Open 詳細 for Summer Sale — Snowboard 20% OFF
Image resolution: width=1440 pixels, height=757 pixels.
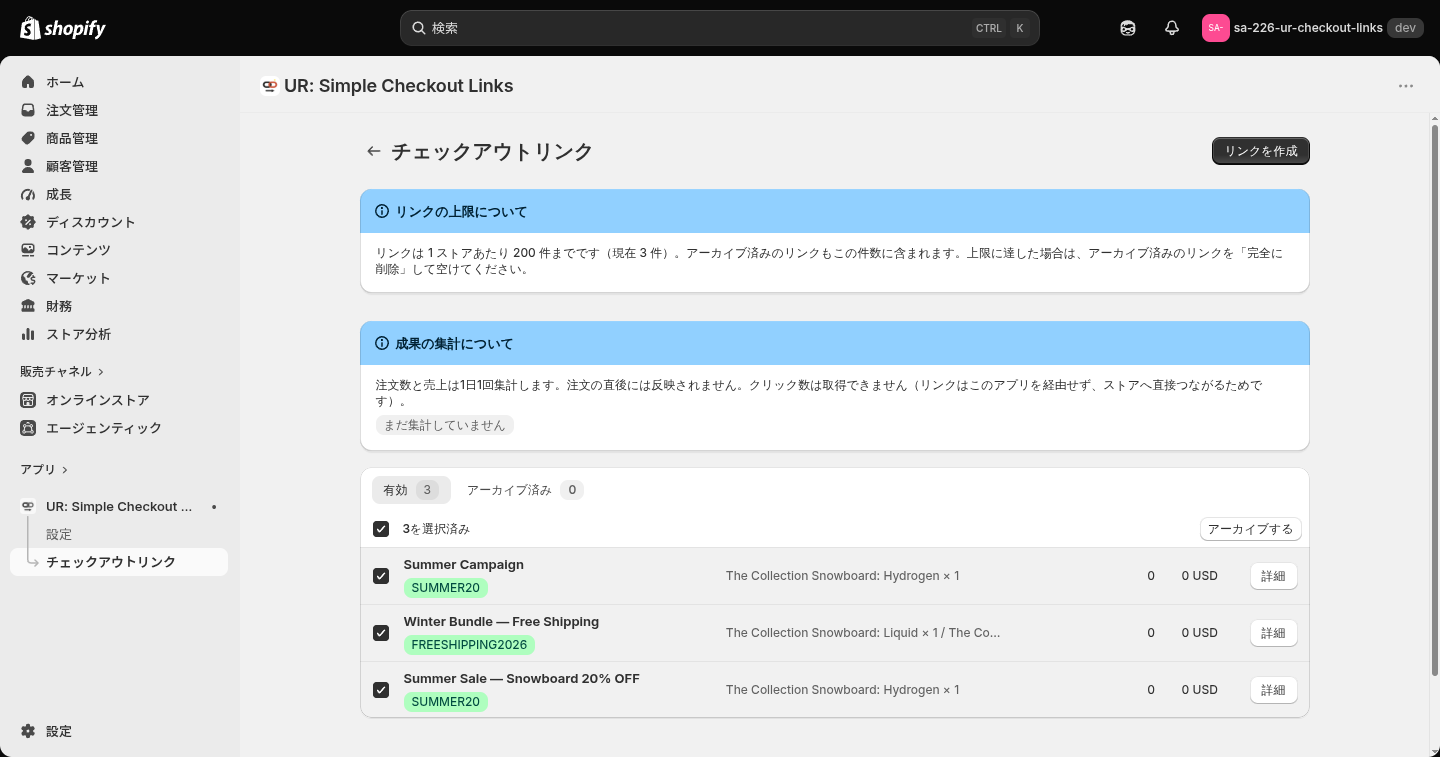point(1273,690)
